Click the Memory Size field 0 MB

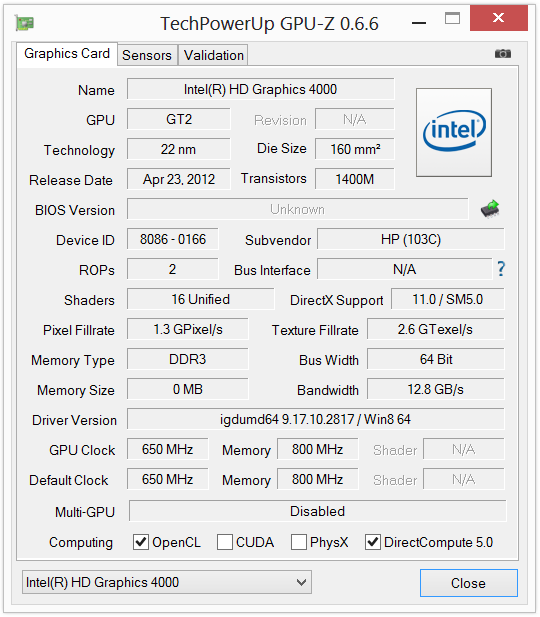tap(188, 390)
